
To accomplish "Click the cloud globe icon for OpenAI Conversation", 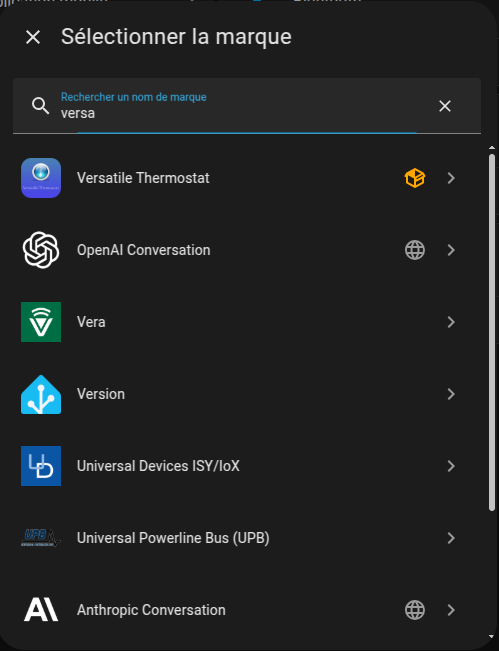I will click(415, 250).
